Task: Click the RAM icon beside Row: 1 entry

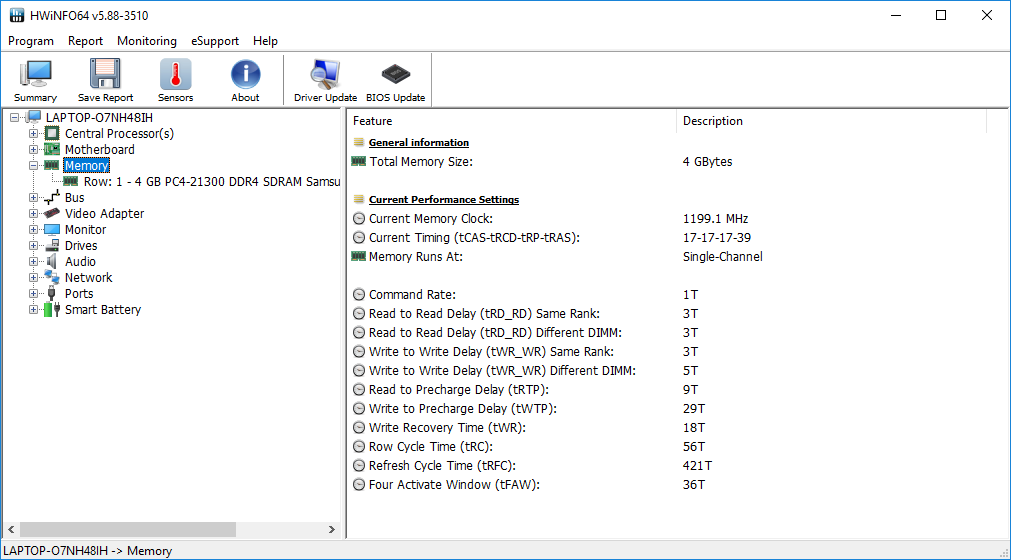Action: pos(71,182)
